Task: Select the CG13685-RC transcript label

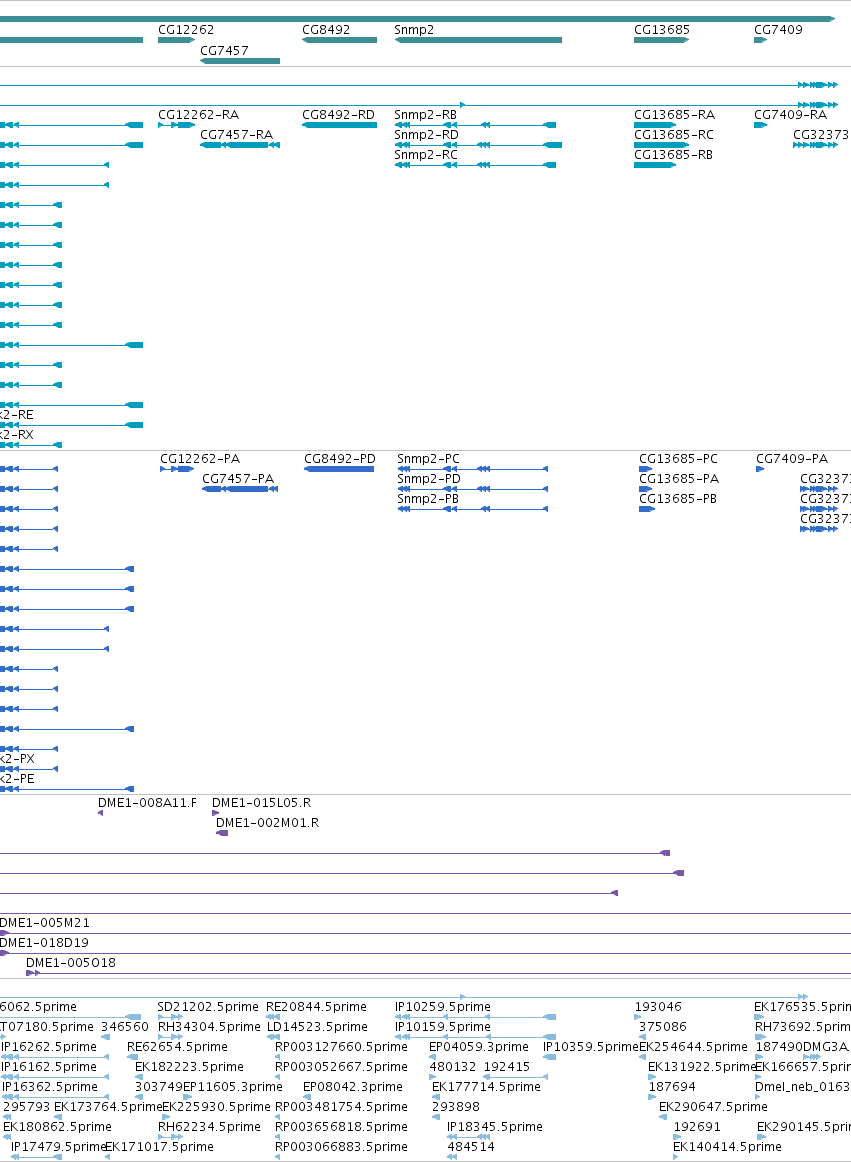Action: pos(674,135)
